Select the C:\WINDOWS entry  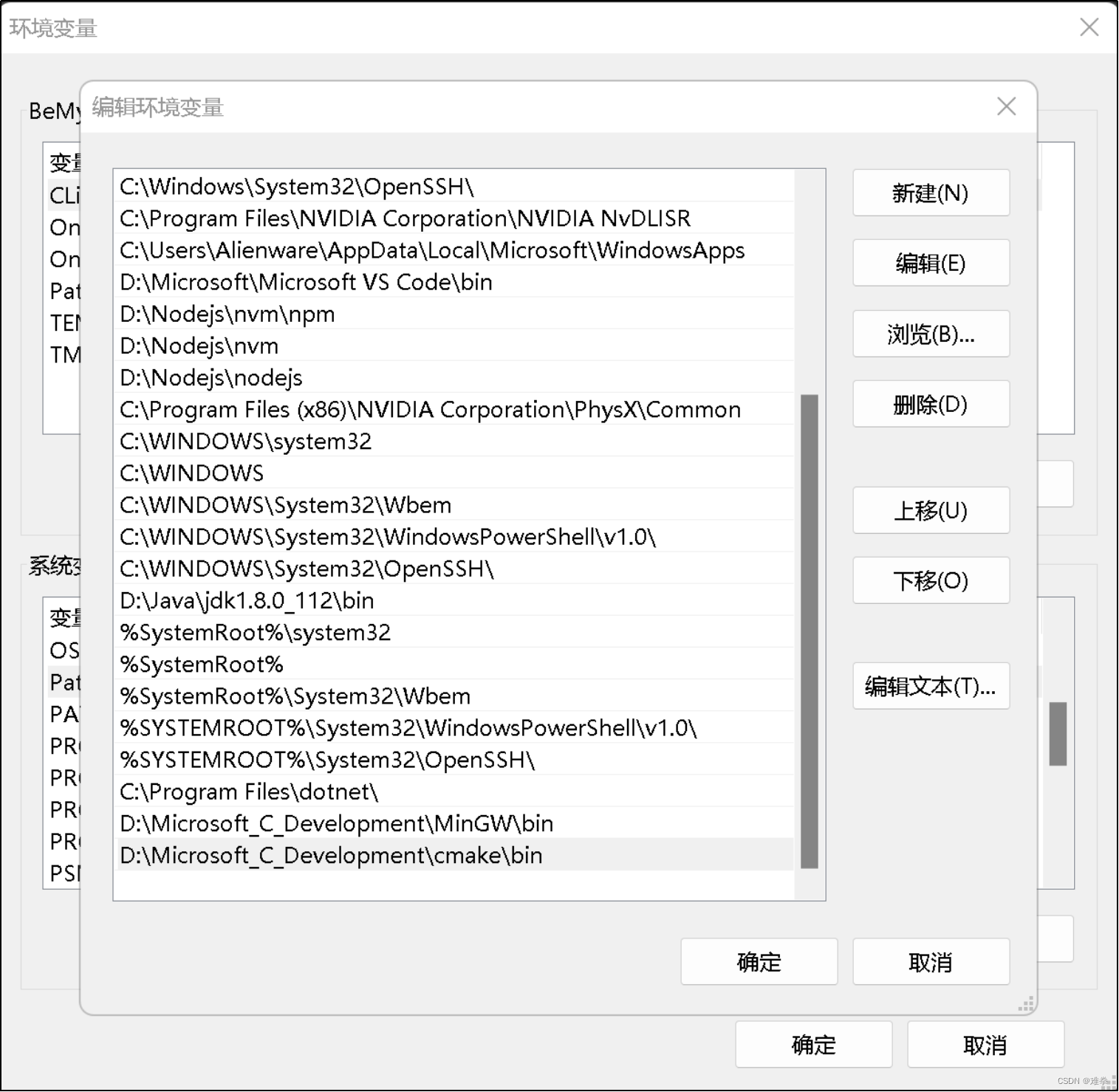click(x=456, y=473)
